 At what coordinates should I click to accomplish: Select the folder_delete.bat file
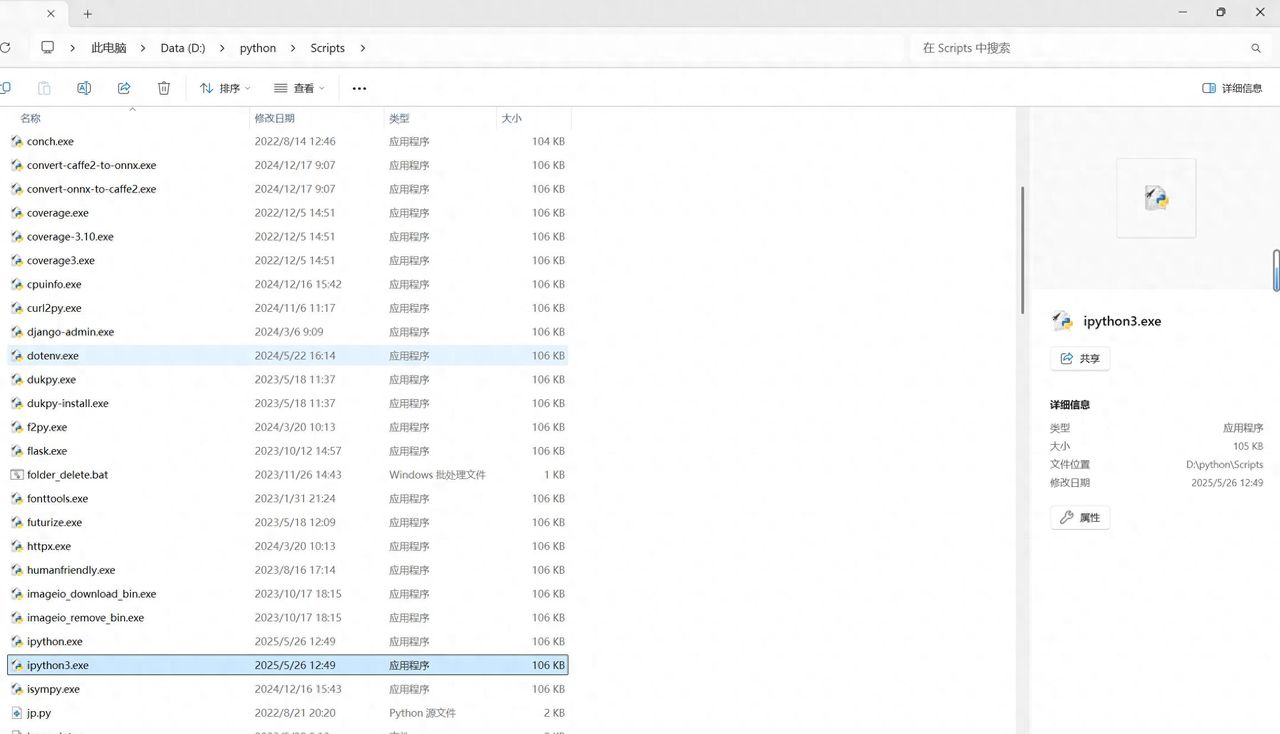tap(67, 475)
